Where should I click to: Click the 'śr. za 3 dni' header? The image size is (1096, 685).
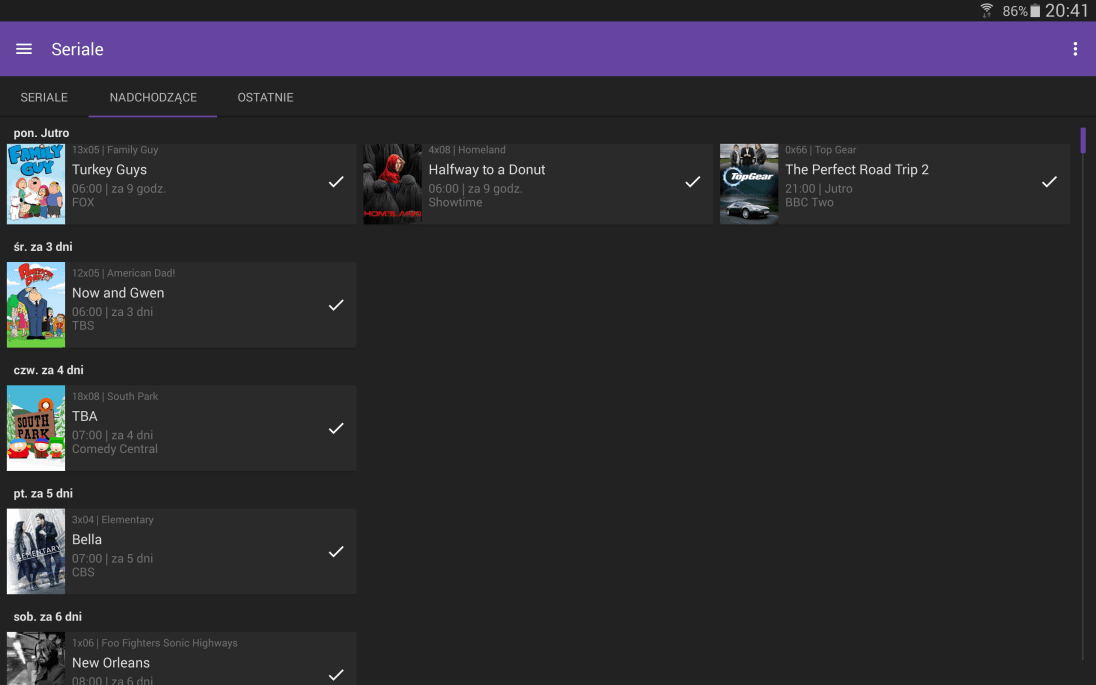[43, 247]
